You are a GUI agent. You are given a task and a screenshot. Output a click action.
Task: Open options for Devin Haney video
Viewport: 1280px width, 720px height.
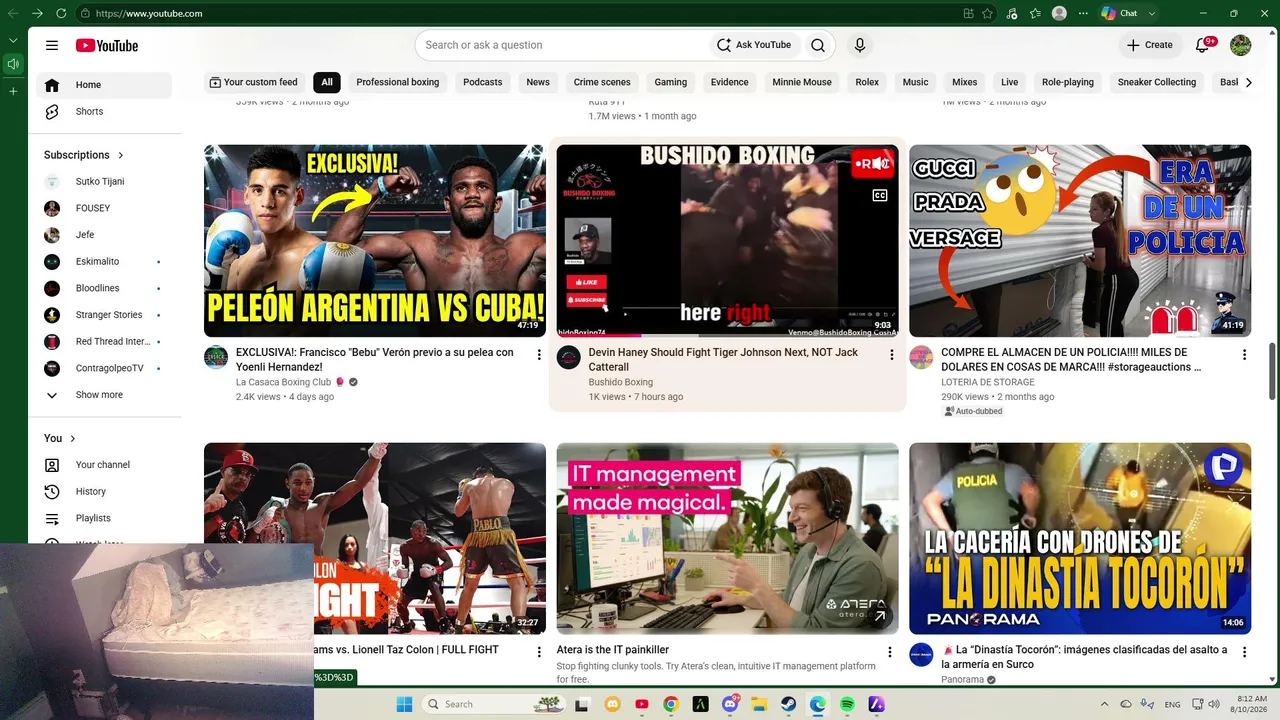892,354
